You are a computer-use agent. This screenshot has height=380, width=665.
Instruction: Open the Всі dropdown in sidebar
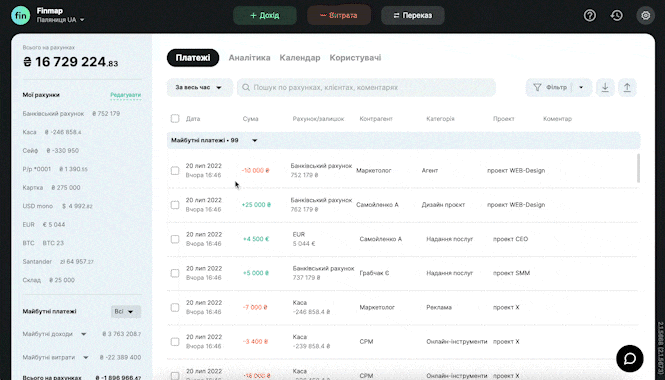(126, 312)
